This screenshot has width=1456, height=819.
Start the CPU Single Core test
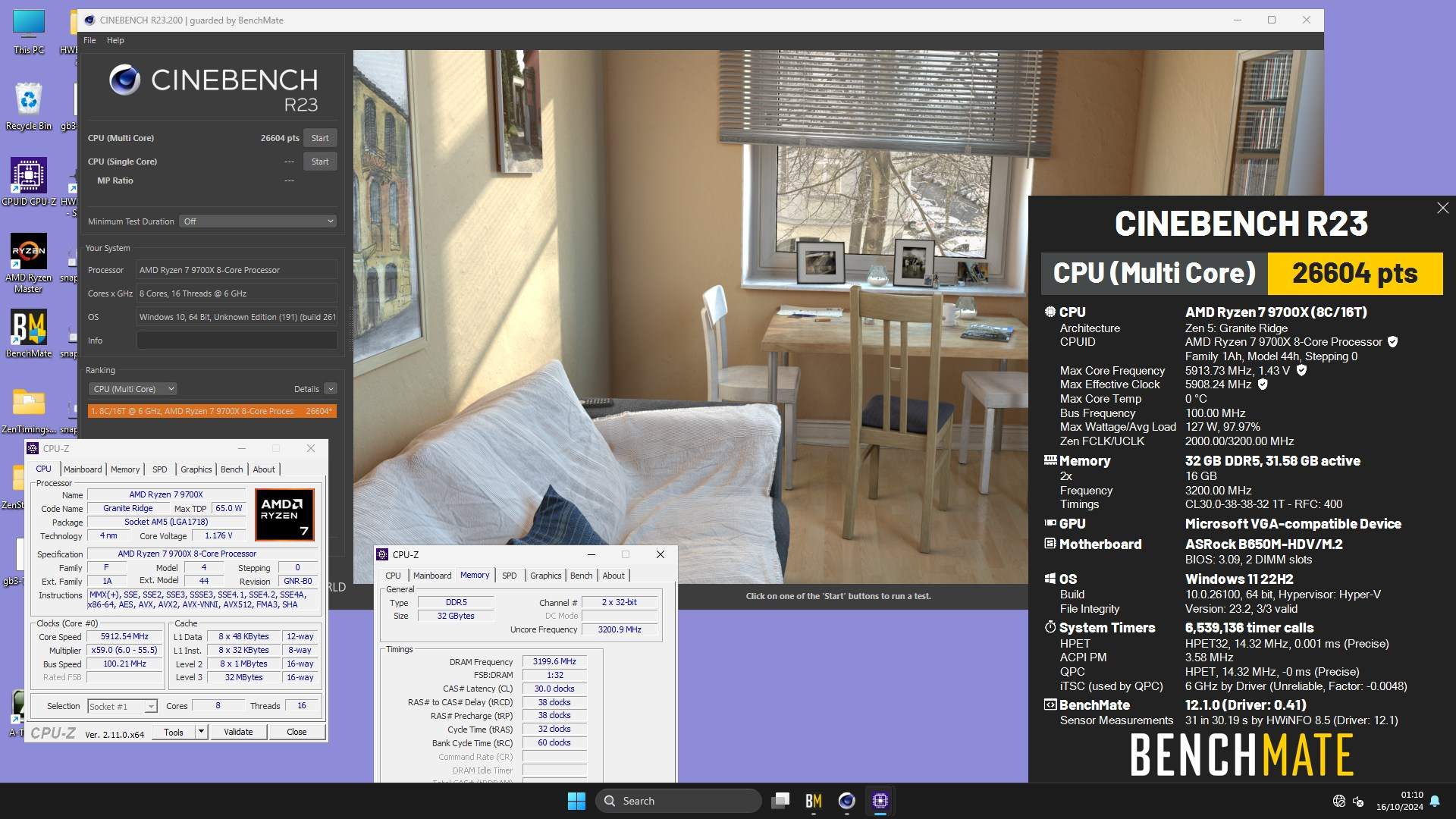click(x=320, y=162)
